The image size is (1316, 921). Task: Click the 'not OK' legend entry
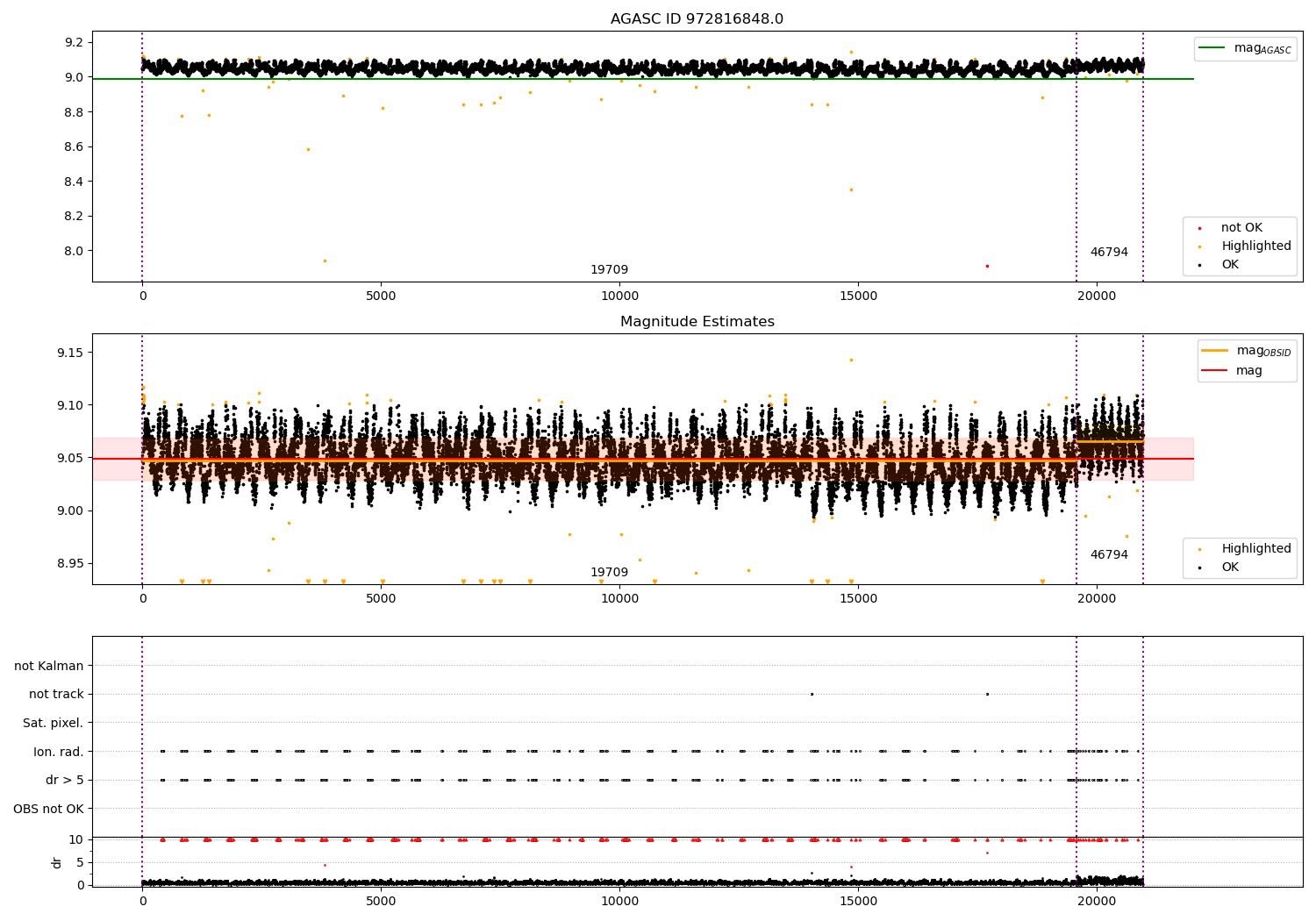tap(1241, 228)
